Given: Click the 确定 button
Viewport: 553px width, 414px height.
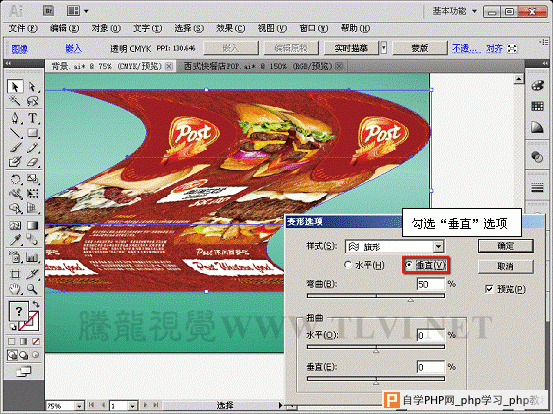Looking at the screenshot, I should [x=505, y=246].
